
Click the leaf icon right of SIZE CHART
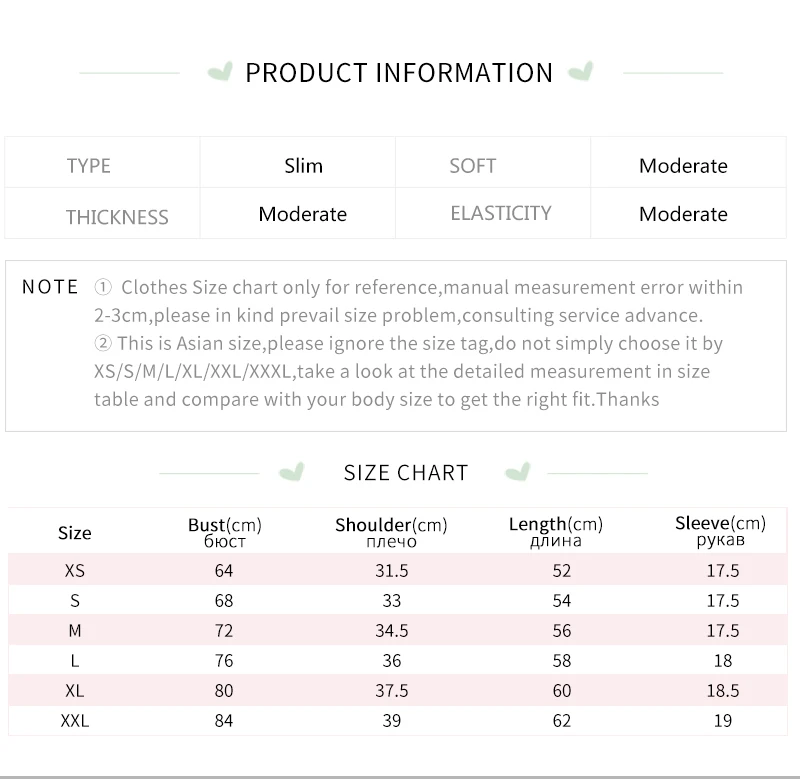coord(517,472)
